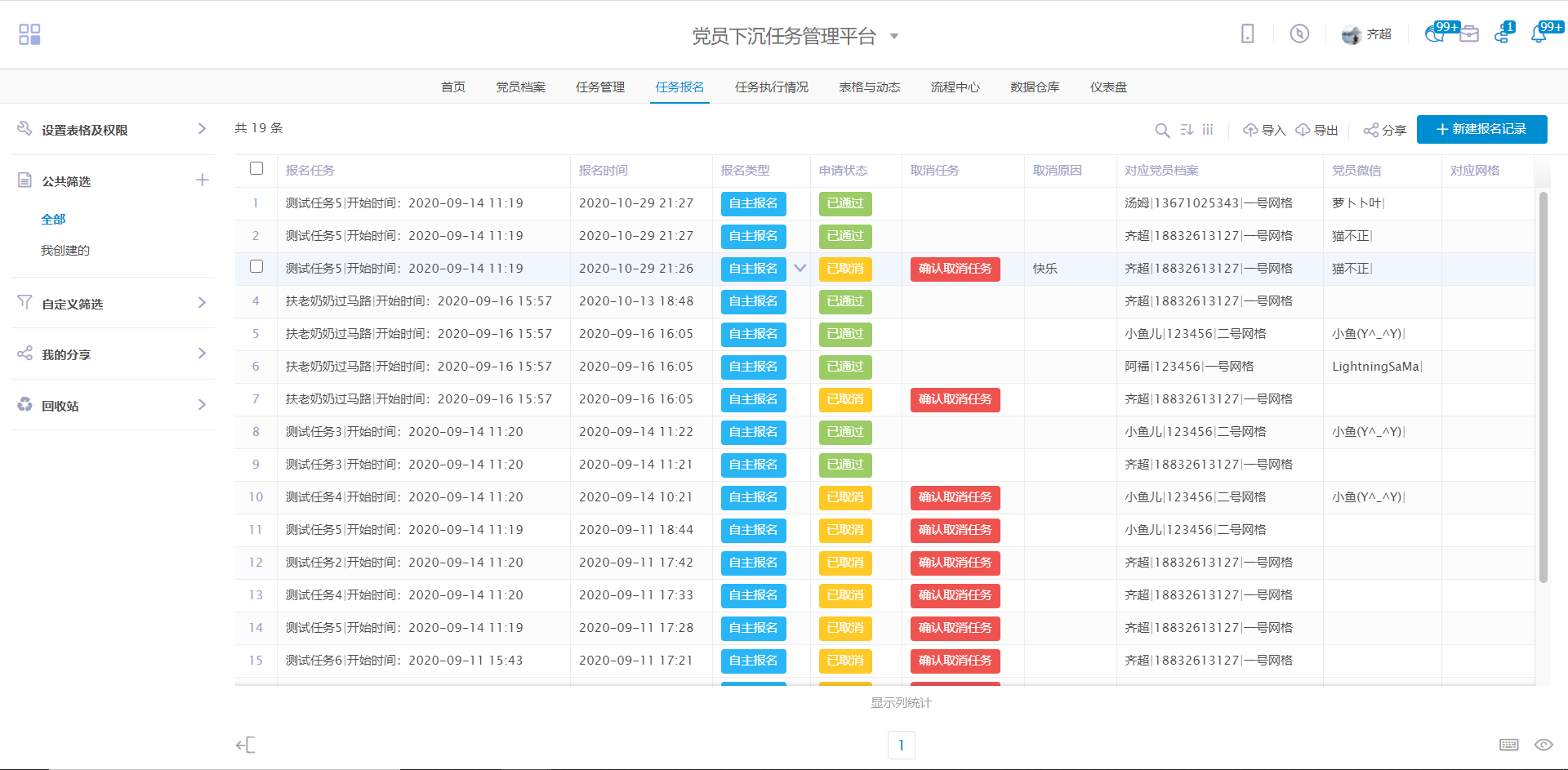Click the mobile device icon in header

click(1247, 33)
